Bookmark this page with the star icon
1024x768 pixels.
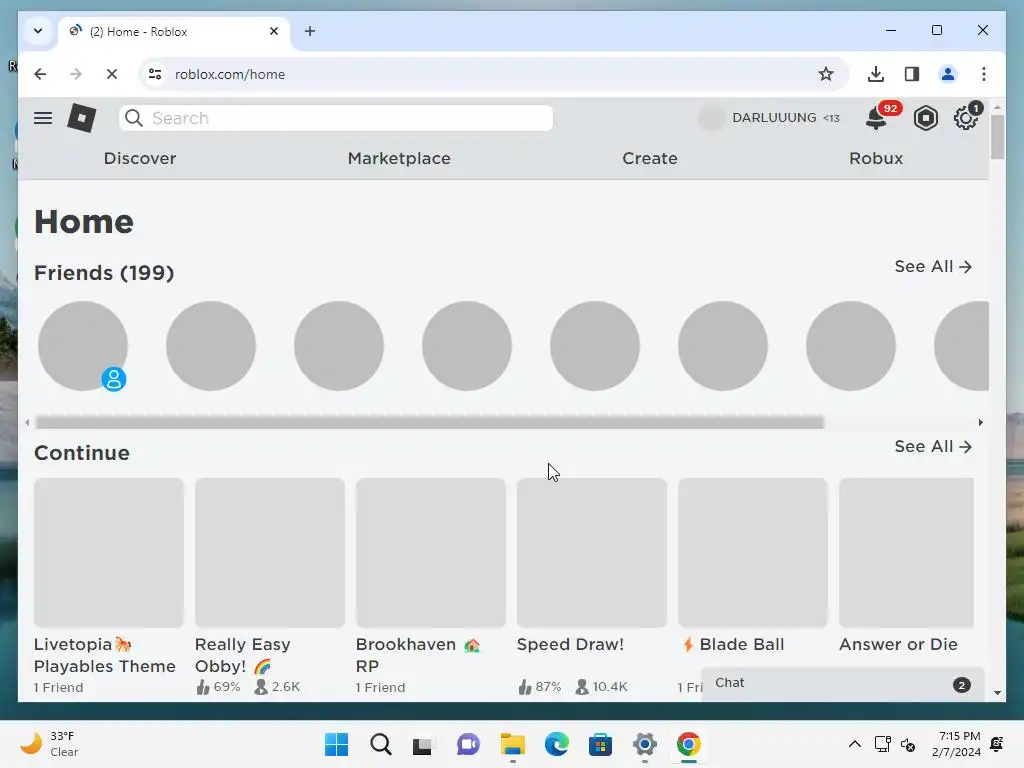coord(825,74)
